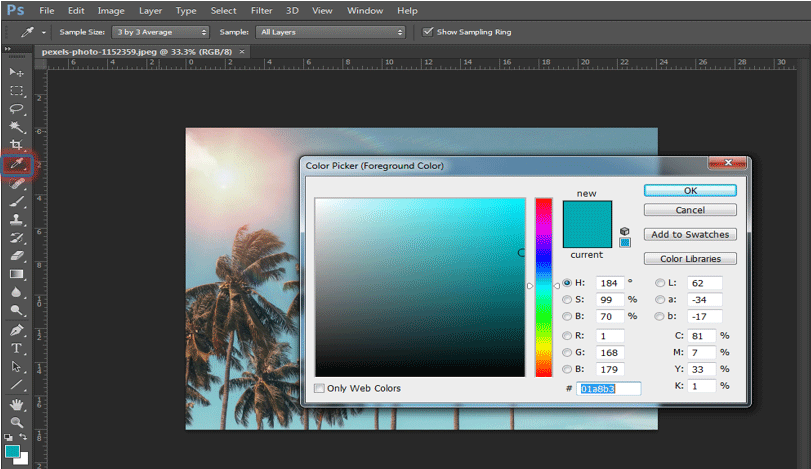Open the Layer menu
This screenshot has width=811, height=469.
coord(150,10)
